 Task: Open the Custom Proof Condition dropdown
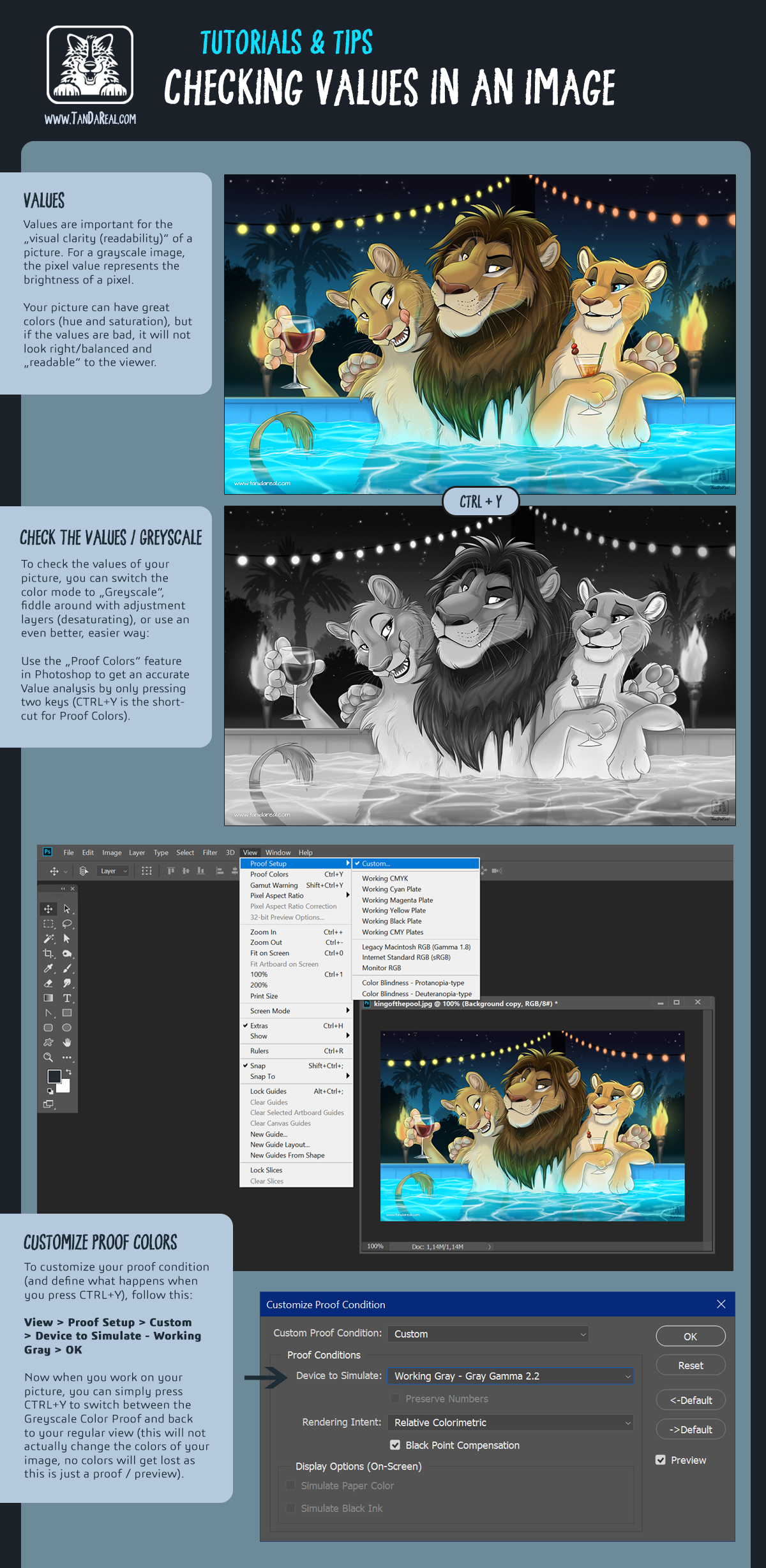pos(488,1334)
